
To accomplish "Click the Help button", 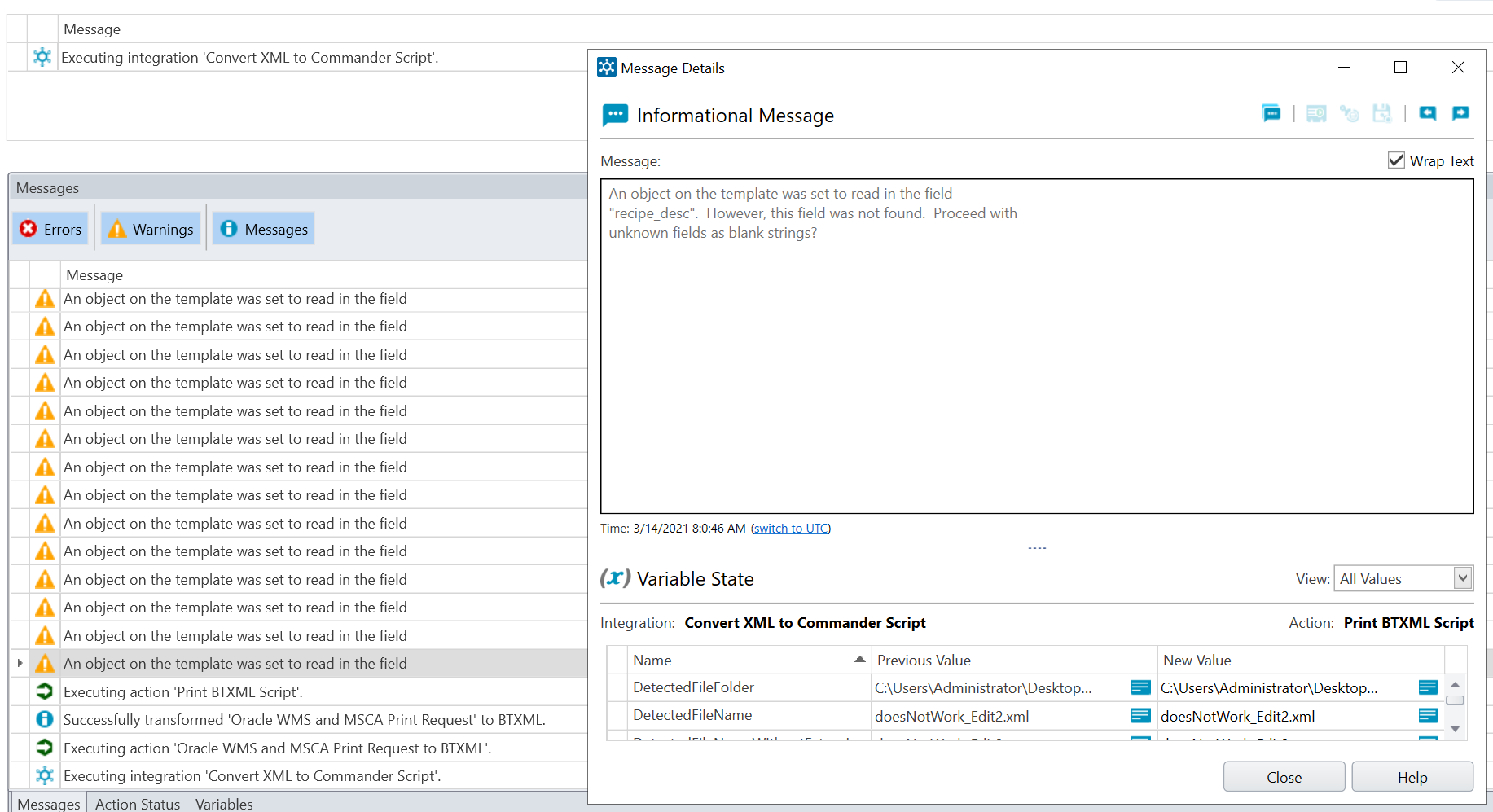I will click(1412, 777).
